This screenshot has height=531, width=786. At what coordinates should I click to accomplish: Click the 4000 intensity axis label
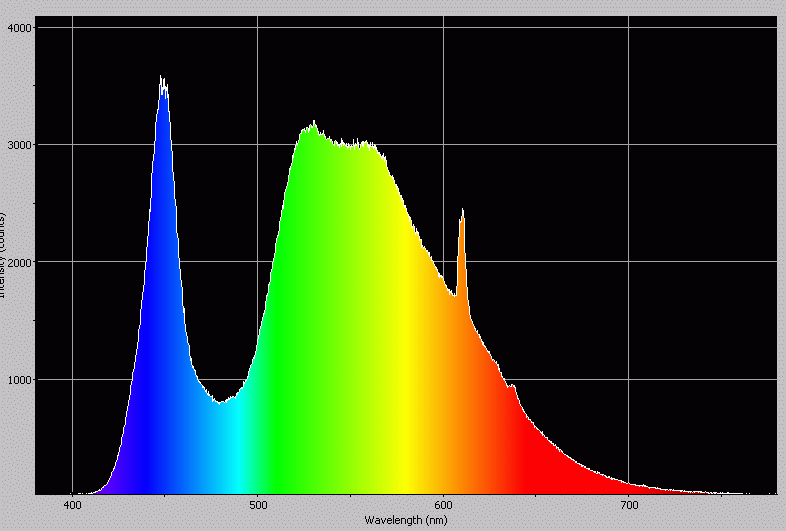point(20,28)
